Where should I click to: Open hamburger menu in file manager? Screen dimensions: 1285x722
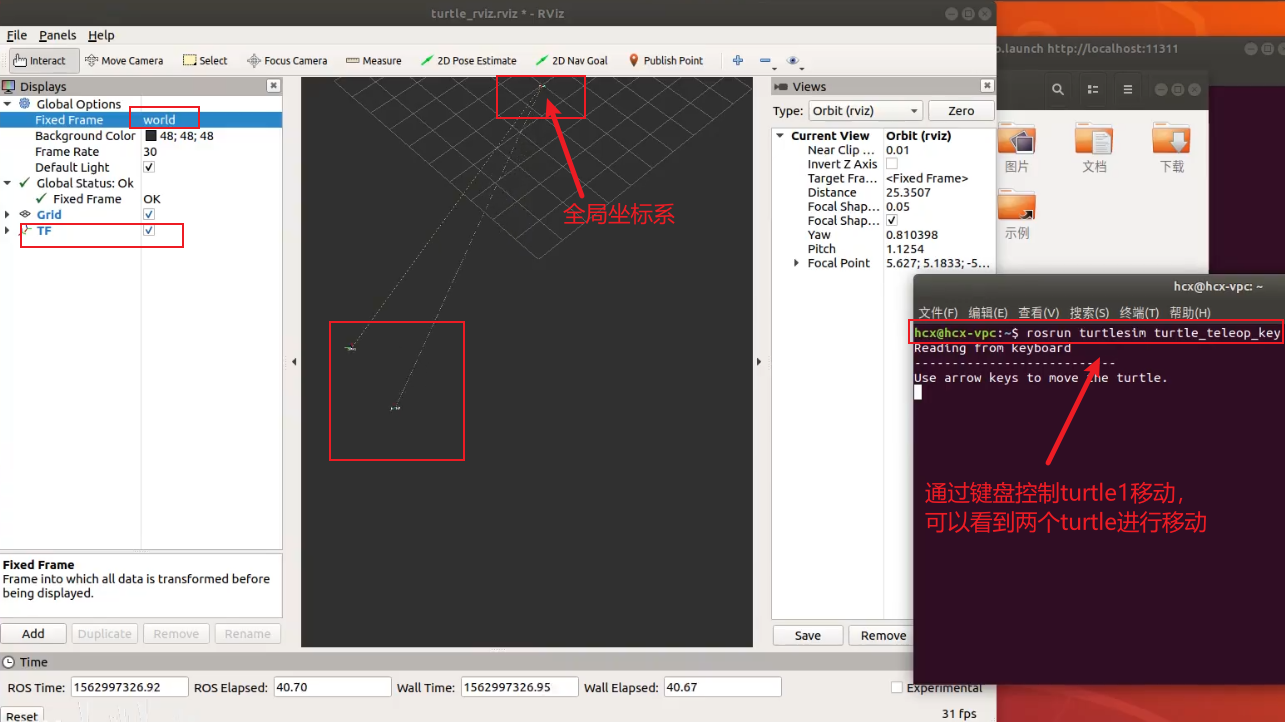[1129, 90]
